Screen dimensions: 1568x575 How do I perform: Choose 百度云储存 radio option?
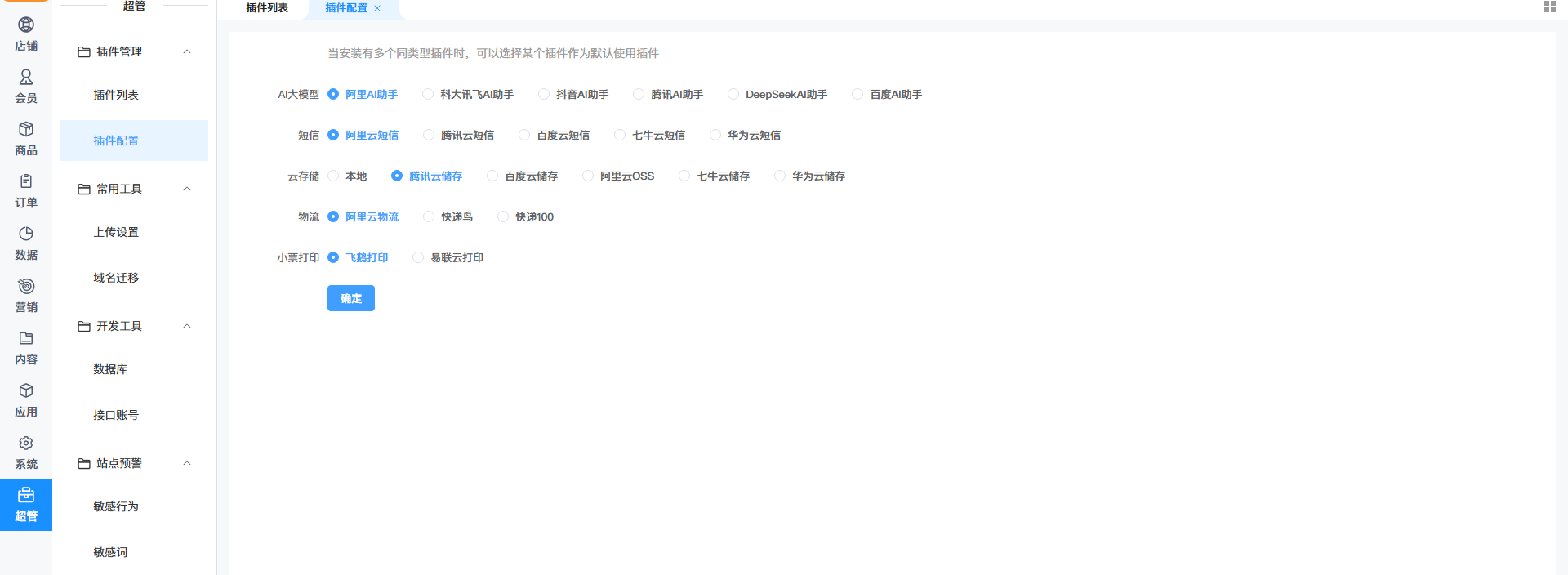click(523, 176)
